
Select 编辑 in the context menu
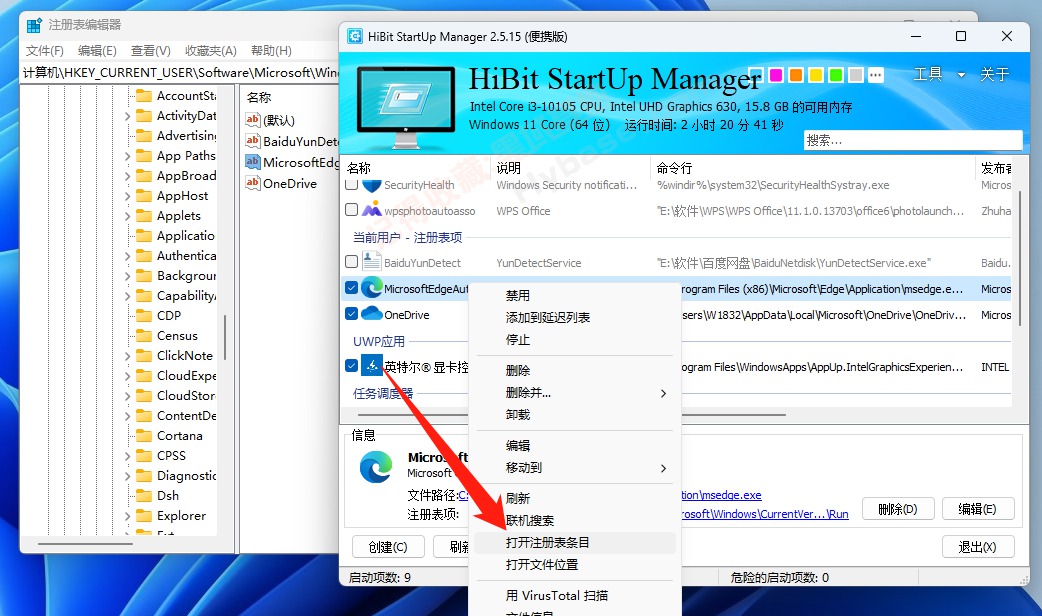point(518,445)
